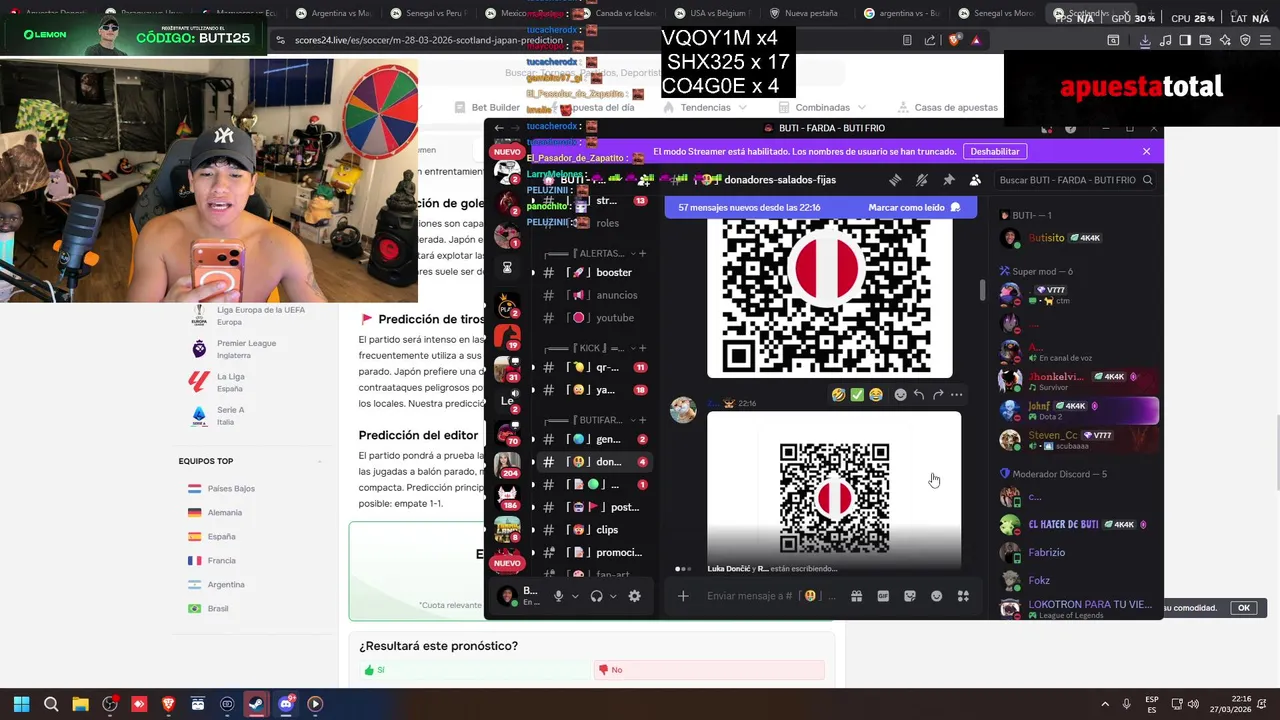Toggle the member list icon in Discord
This screenshot has width=1280, height=720.
pos(975,180)
